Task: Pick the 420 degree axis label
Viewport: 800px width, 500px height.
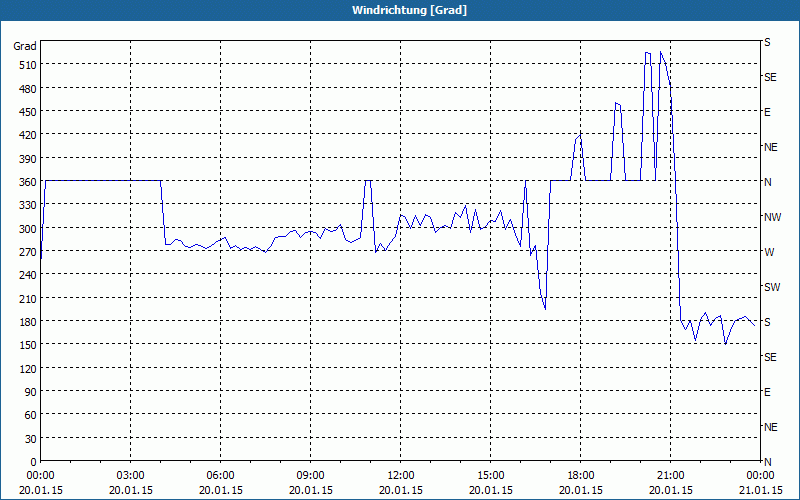Action: 29,135
